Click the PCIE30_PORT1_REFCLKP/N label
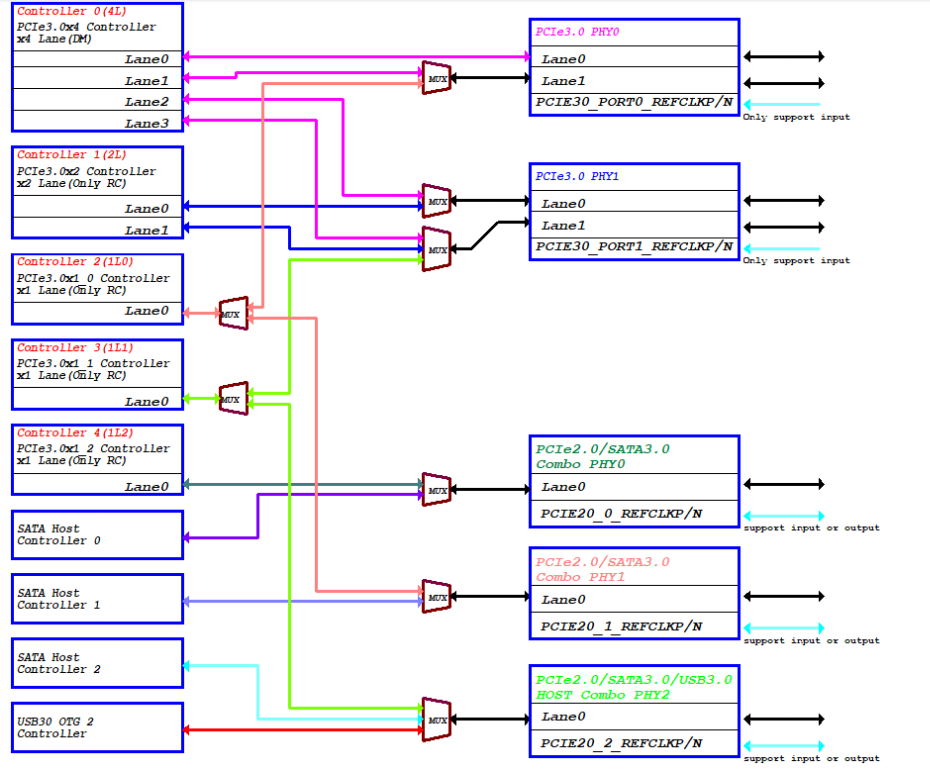 pos(634,246)
